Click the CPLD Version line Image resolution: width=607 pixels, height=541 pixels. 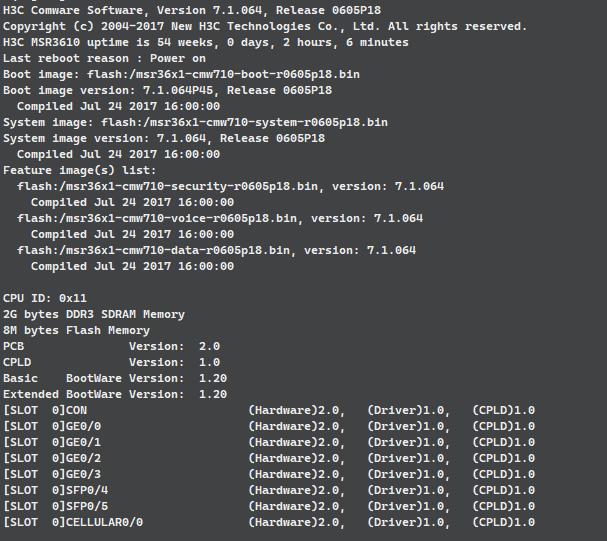pos(112,362)
